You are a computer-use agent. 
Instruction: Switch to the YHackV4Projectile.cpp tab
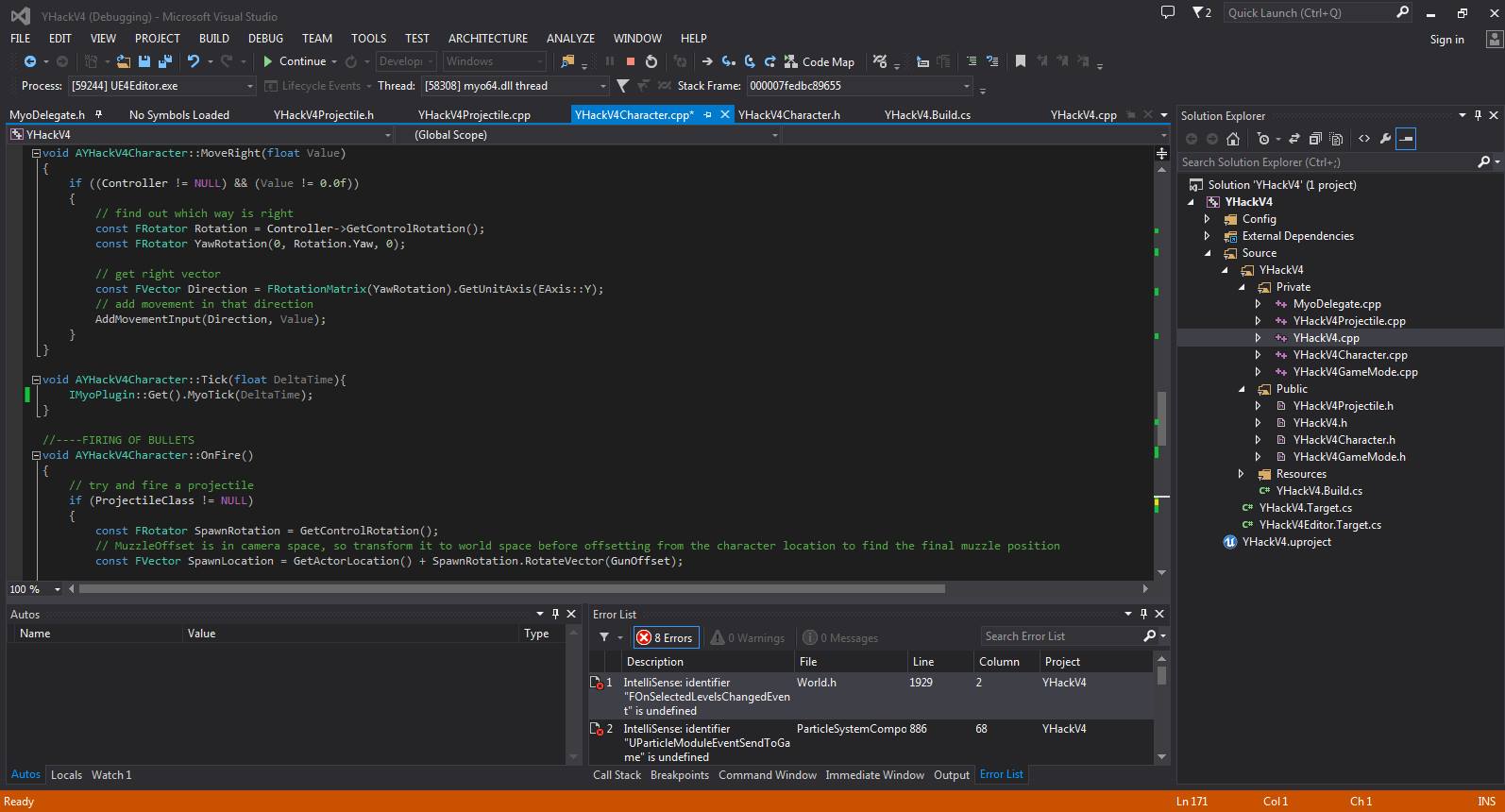pyautogui.click(x=474, y=114)
